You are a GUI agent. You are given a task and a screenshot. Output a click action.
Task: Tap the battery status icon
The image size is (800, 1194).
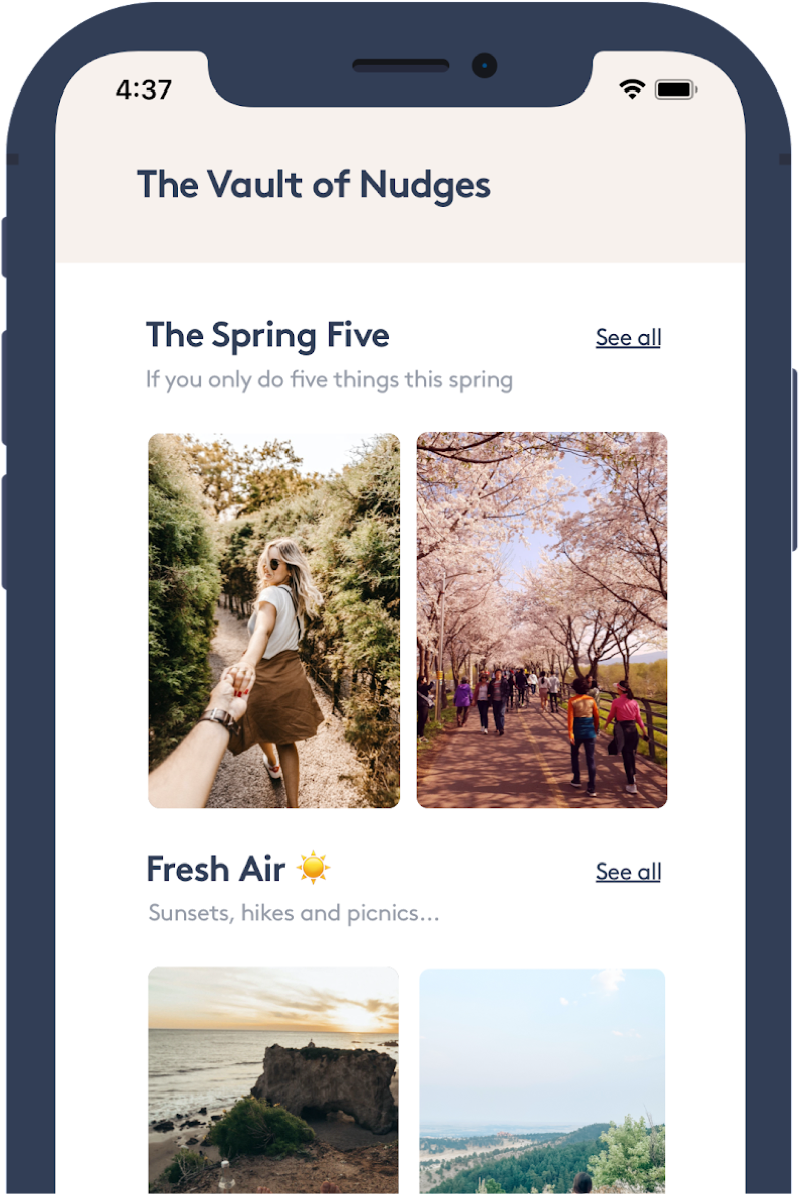pos(676,89)
